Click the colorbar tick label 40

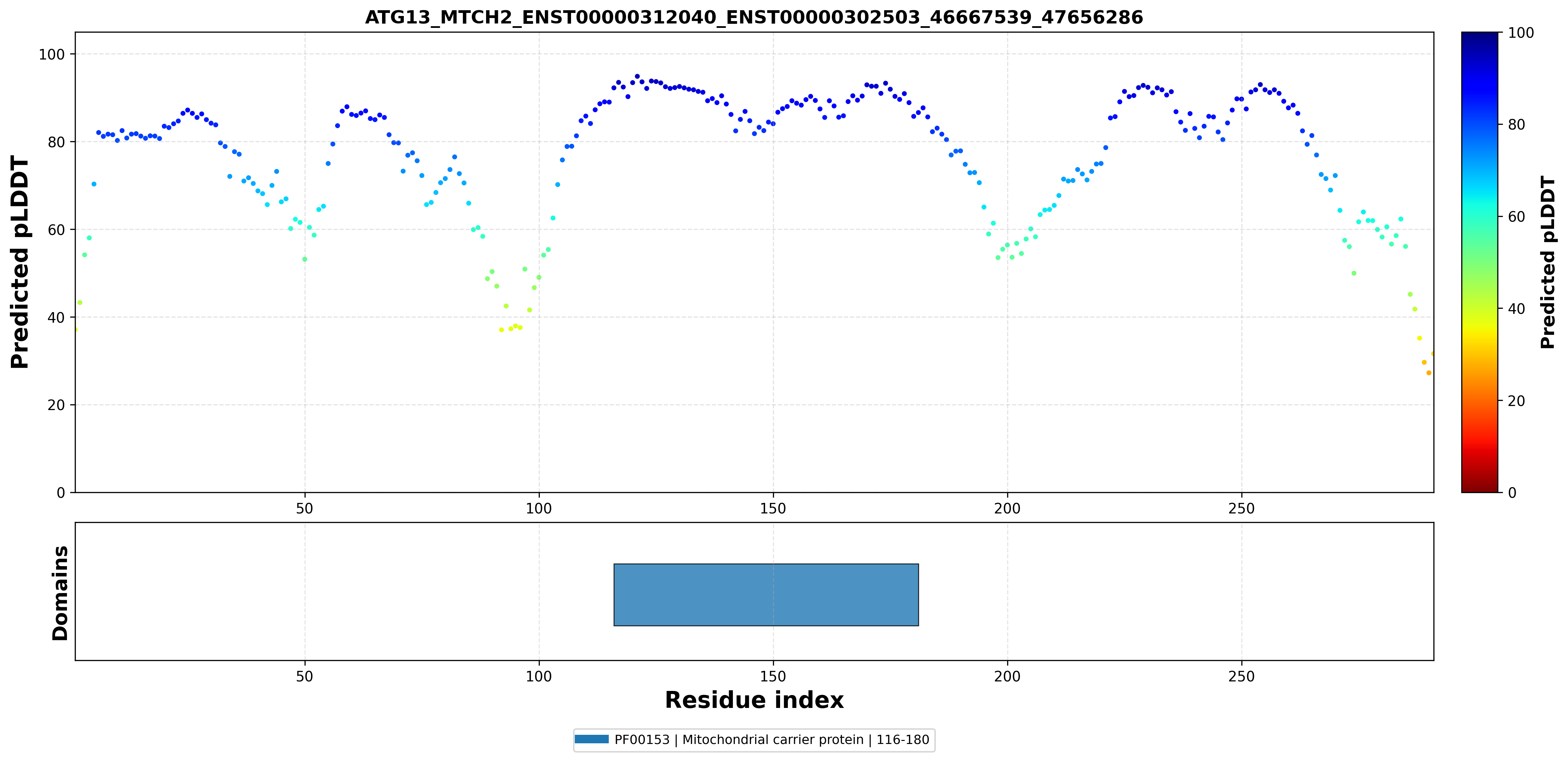1516,309
